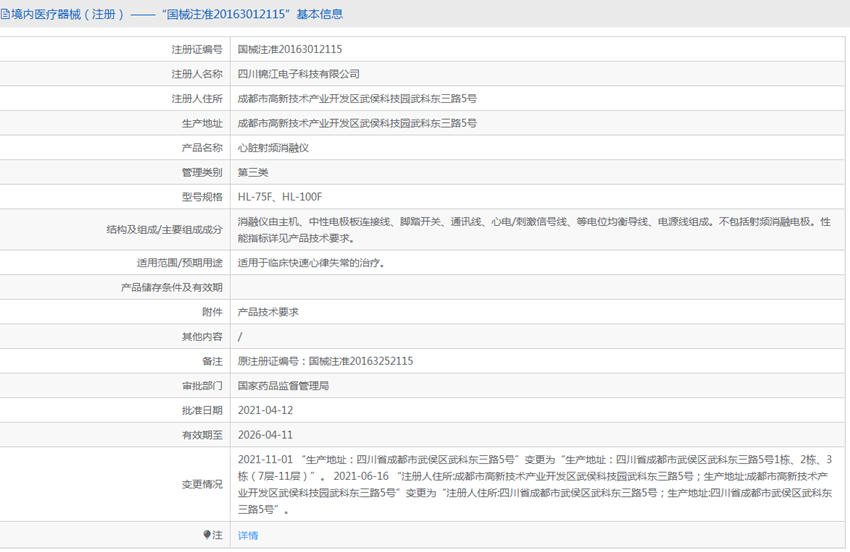The height and width of the screenshot is (552, 850).
Task: Open the 详情 details link
Action: point(247,535)
